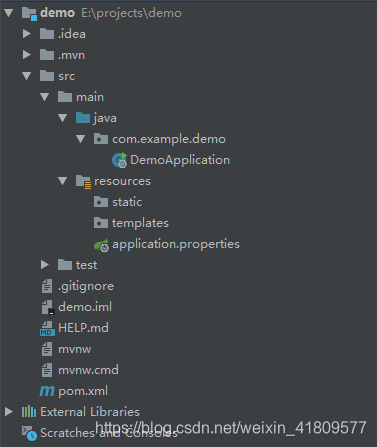The height and width of the screenshot is (447, 377).
Task: Select the test folder name
Action: point(87,265)
